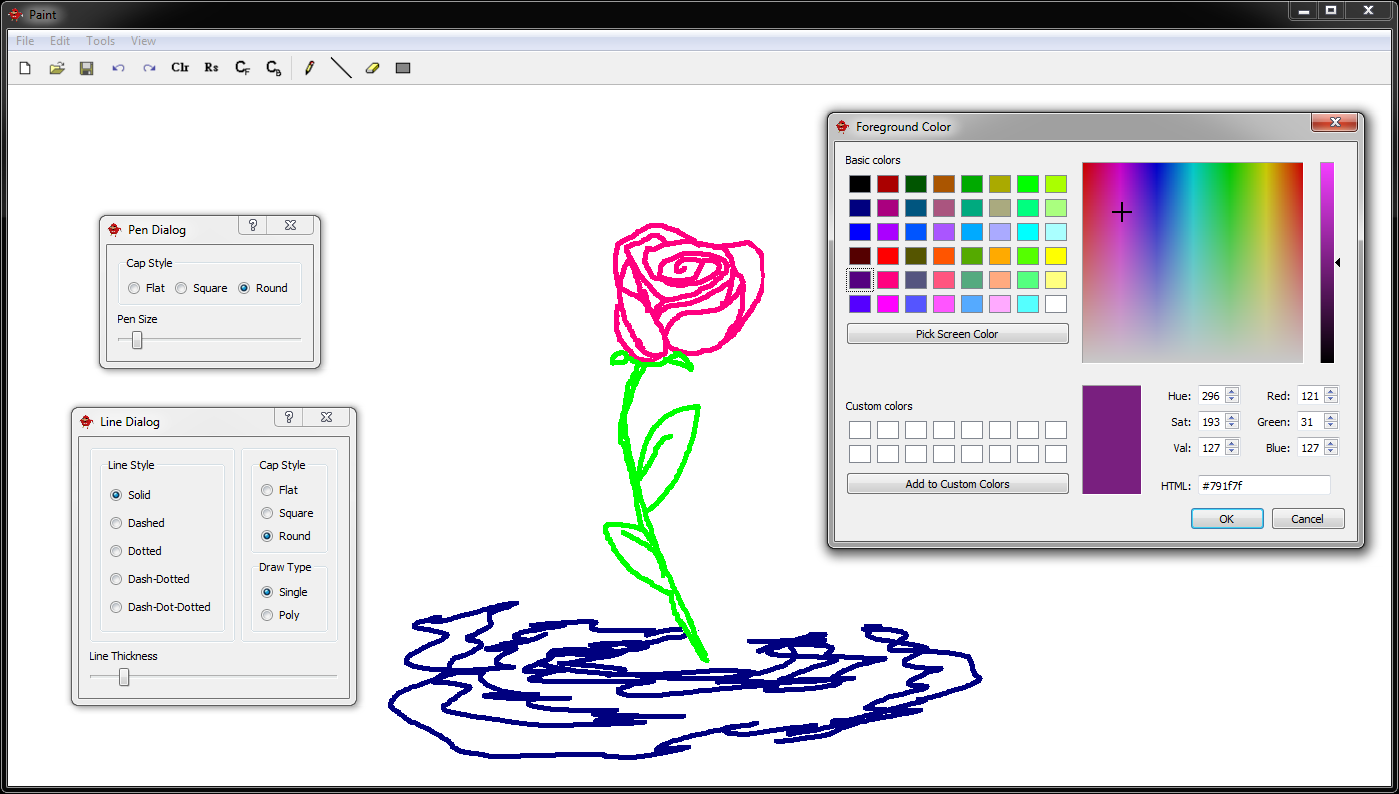1399x794 pixels.
Task: Select the pink basic color swatch
Action: tap(886, 279)
